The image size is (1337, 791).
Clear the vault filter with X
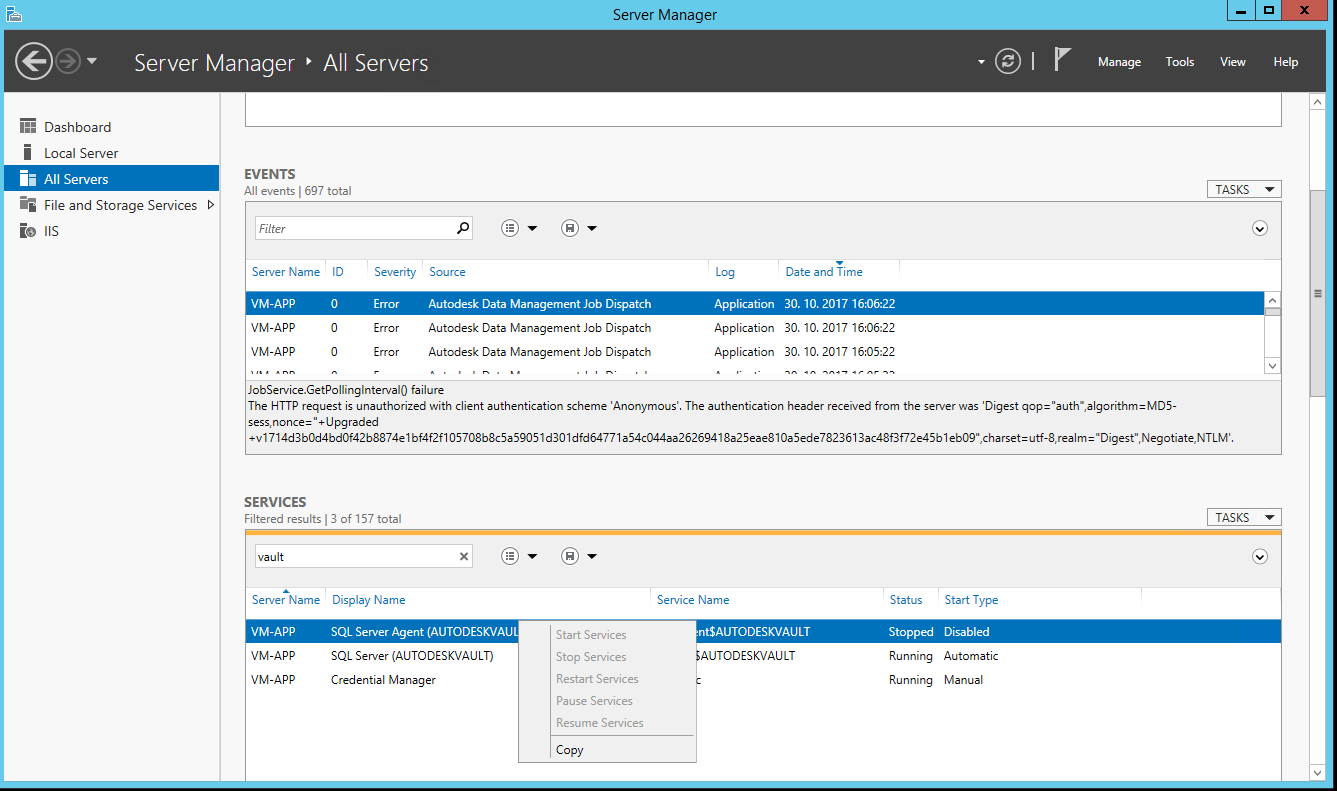point(464,557)
